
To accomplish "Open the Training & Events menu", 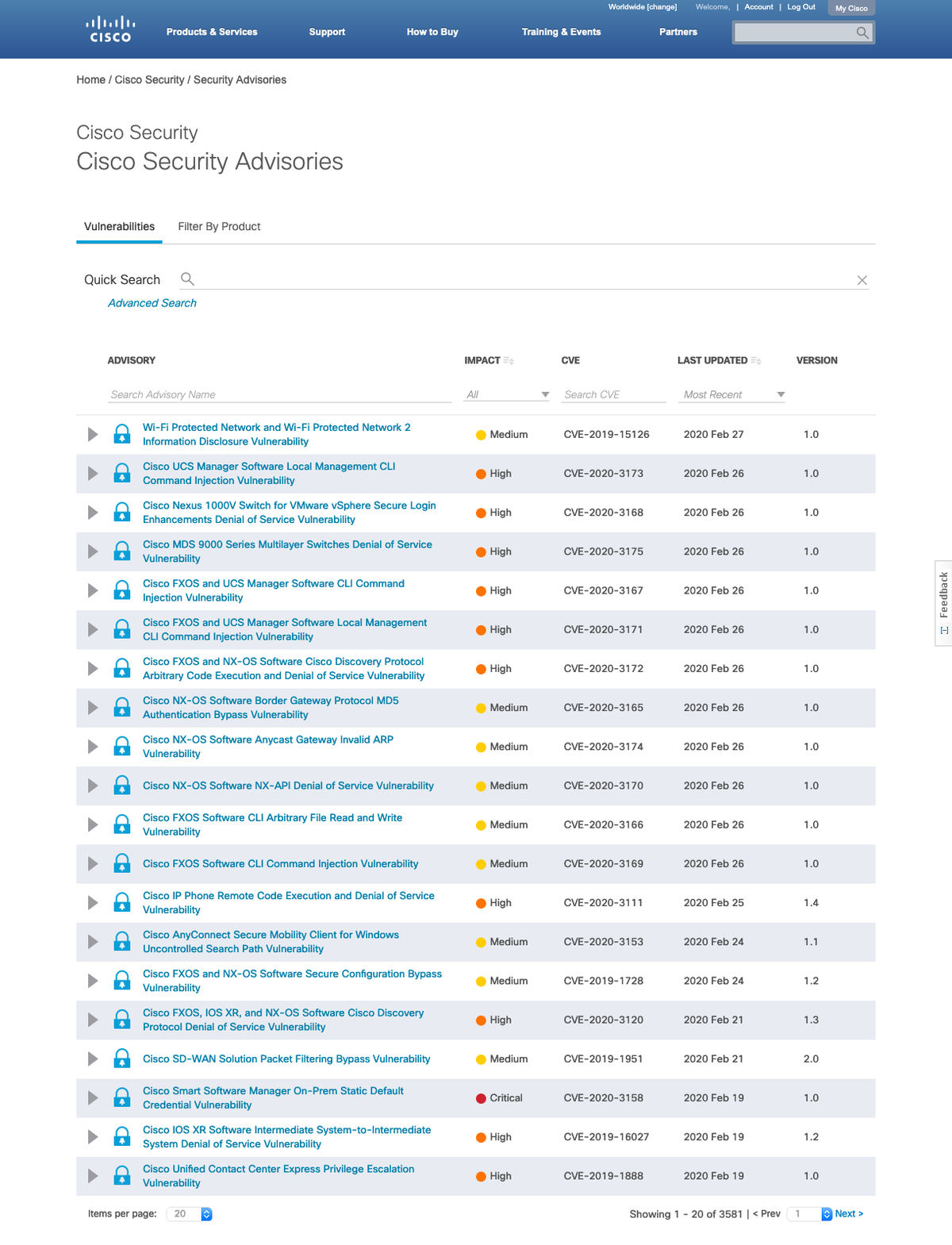I will (x=561, y=32).
